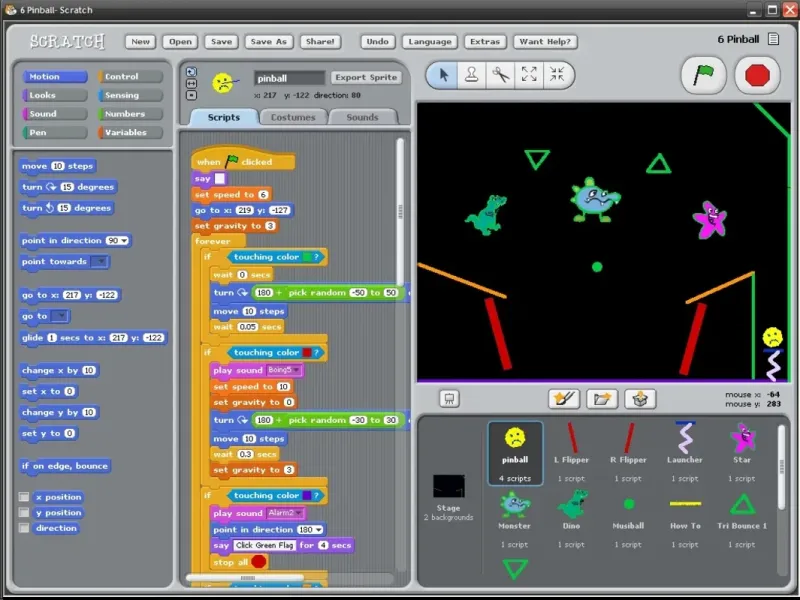Viewport: 800px width, 600px height.
Task: Click the Open button
Action: click(x=180, y=42)
